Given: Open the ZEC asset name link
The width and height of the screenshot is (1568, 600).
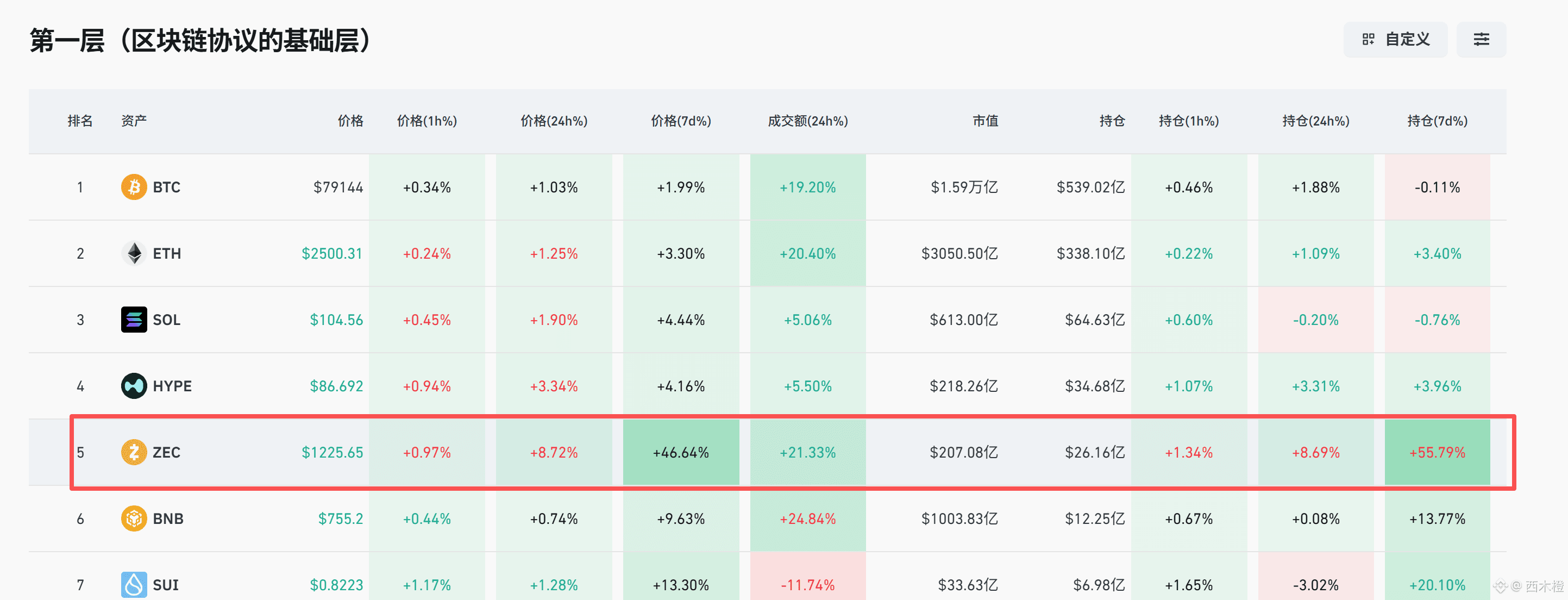Looking at the screenshot, I should tap(166, 453).
